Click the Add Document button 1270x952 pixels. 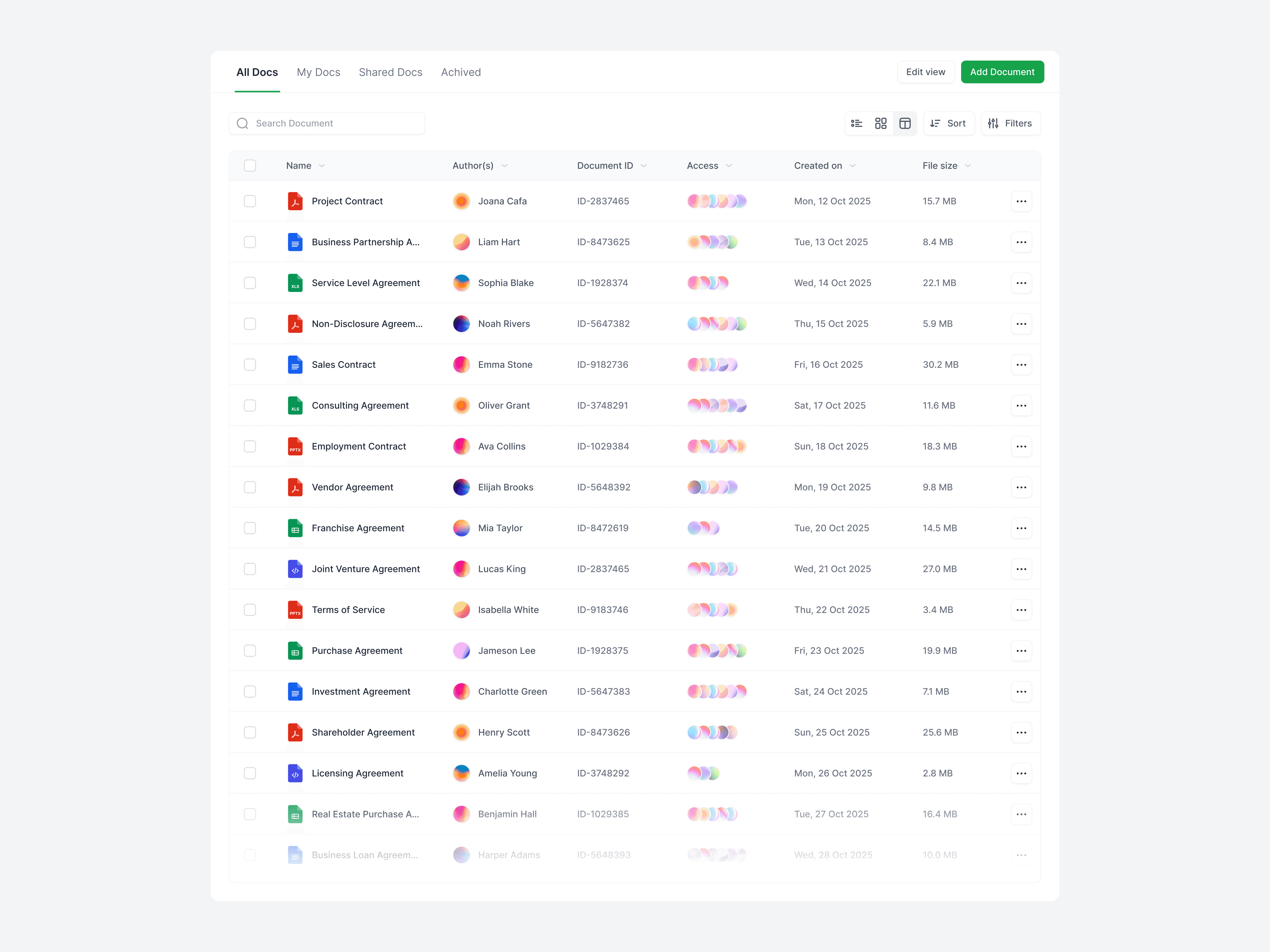1002,72
